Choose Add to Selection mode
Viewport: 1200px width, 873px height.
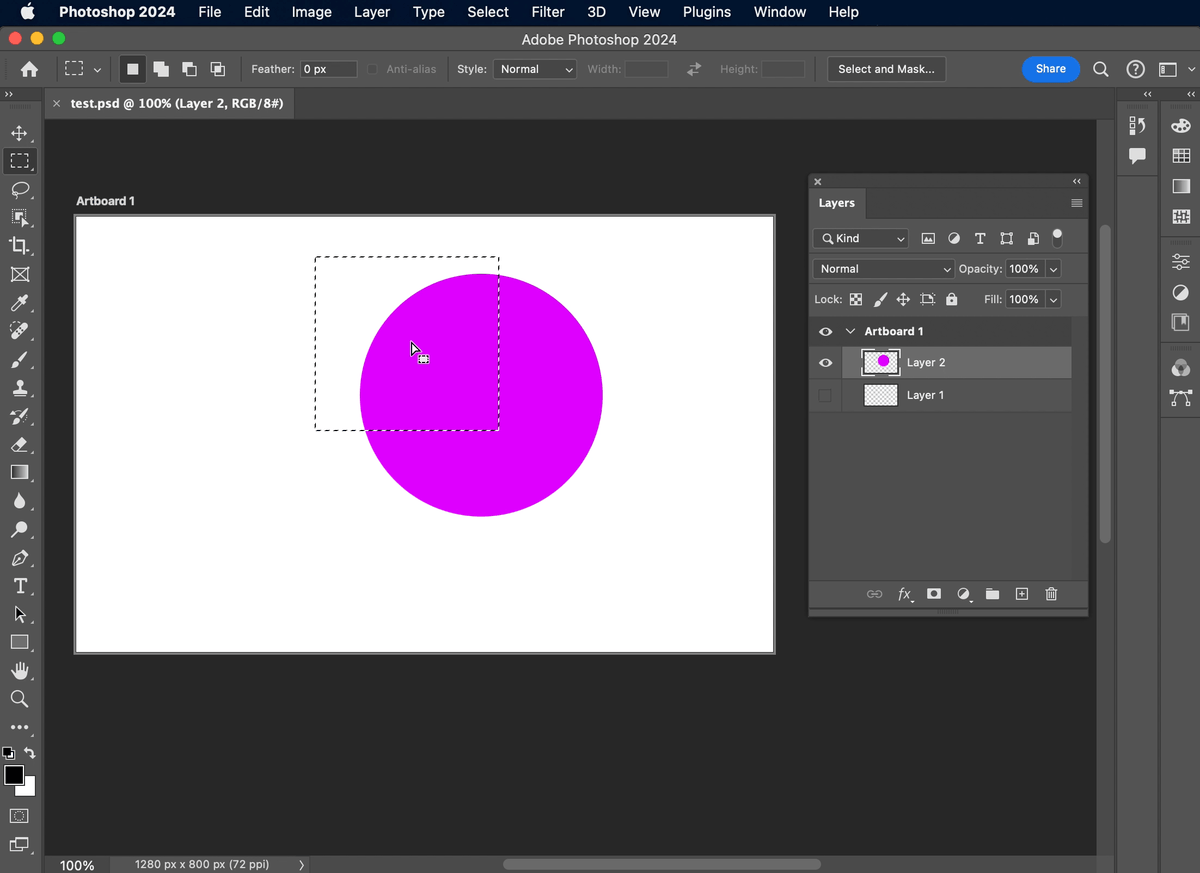click(x=161, y=69)
